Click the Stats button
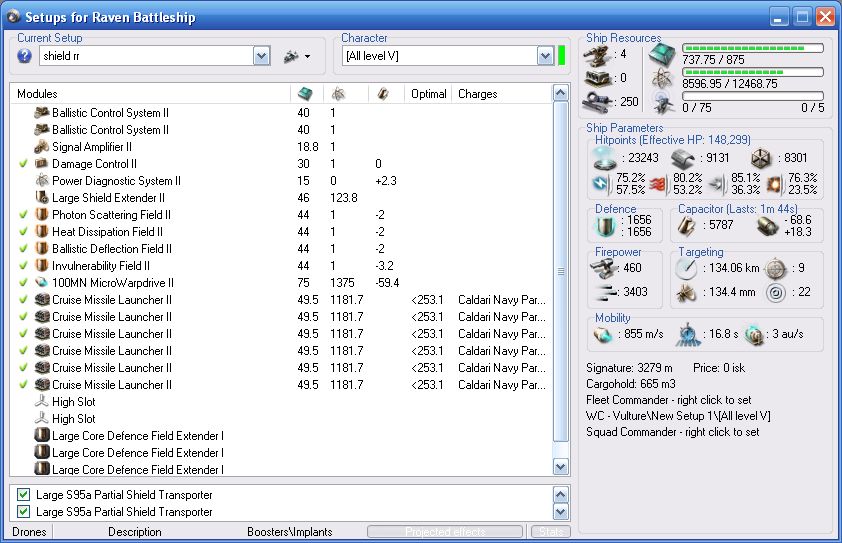842x543 pixels. (550, 532)
